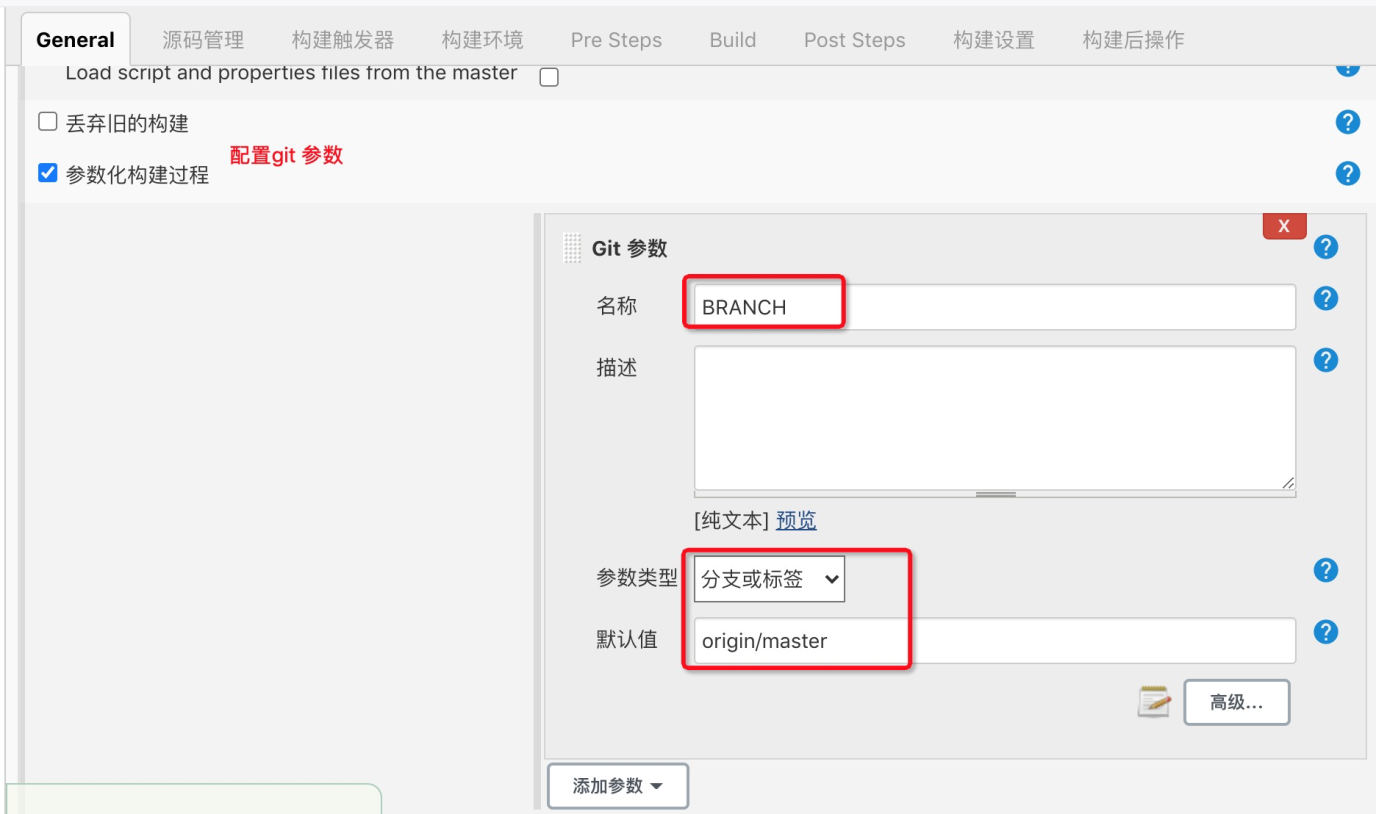Image resolution: width=1376 pixels, height=814 pixels.
Task: Click the 默认值 origin/master input field
Action: (x=995, y=641)
